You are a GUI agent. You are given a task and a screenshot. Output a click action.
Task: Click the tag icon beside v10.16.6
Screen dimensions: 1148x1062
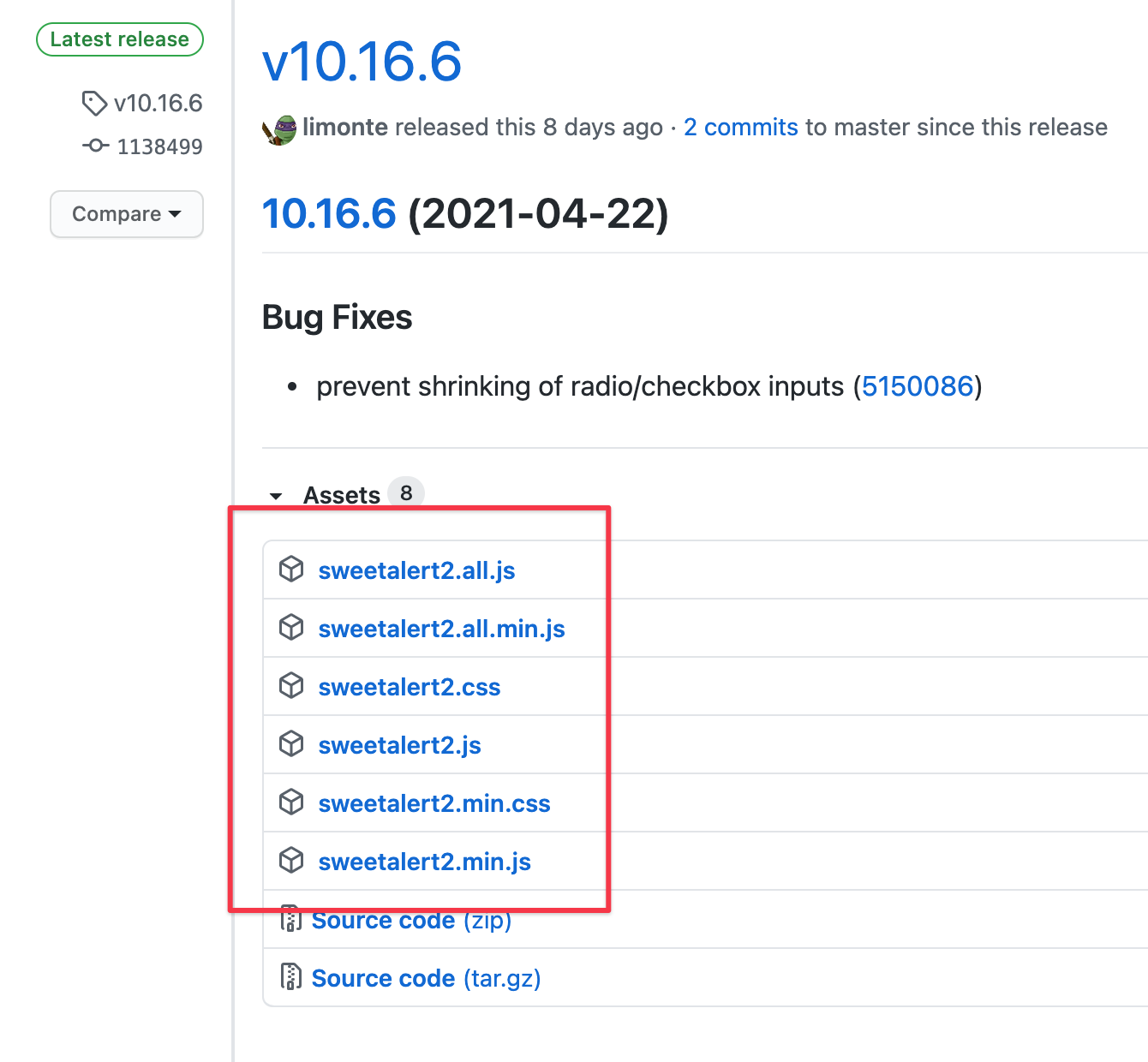click(94, 103)
